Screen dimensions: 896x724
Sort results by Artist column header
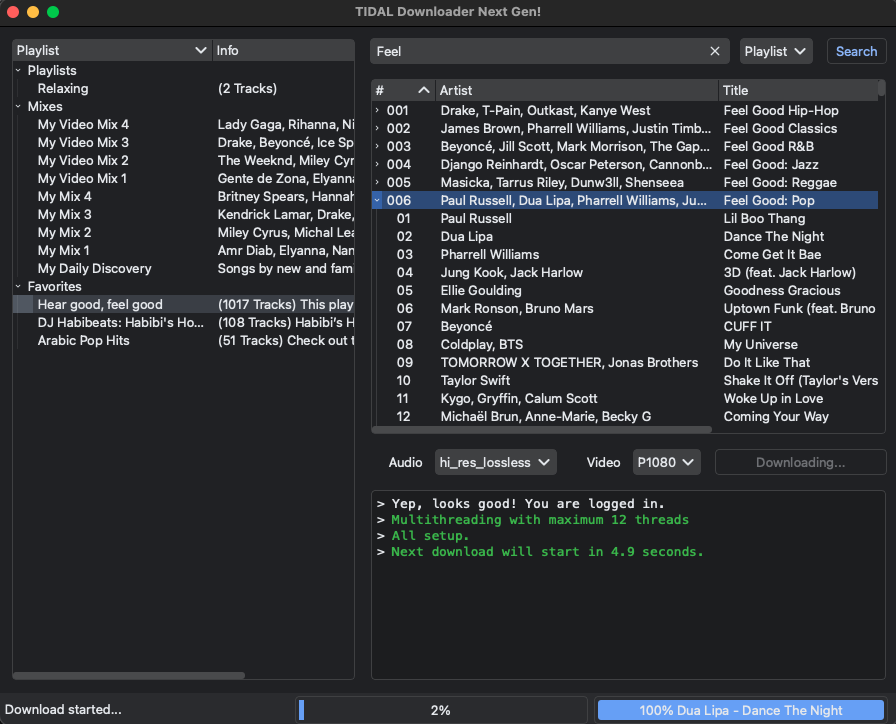coord(577,90)
